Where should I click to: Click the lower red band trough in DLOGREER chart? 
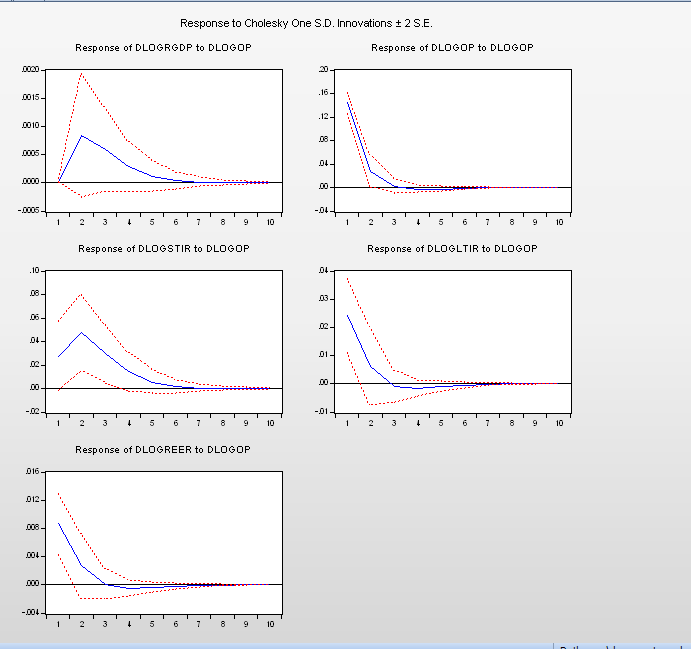pos(82,598)
